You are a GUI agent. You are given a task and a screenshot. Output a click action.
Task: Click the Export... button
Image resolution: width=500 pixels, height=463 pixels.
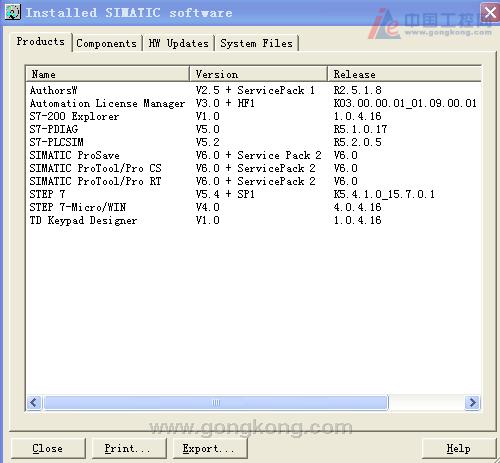(210, 448)
